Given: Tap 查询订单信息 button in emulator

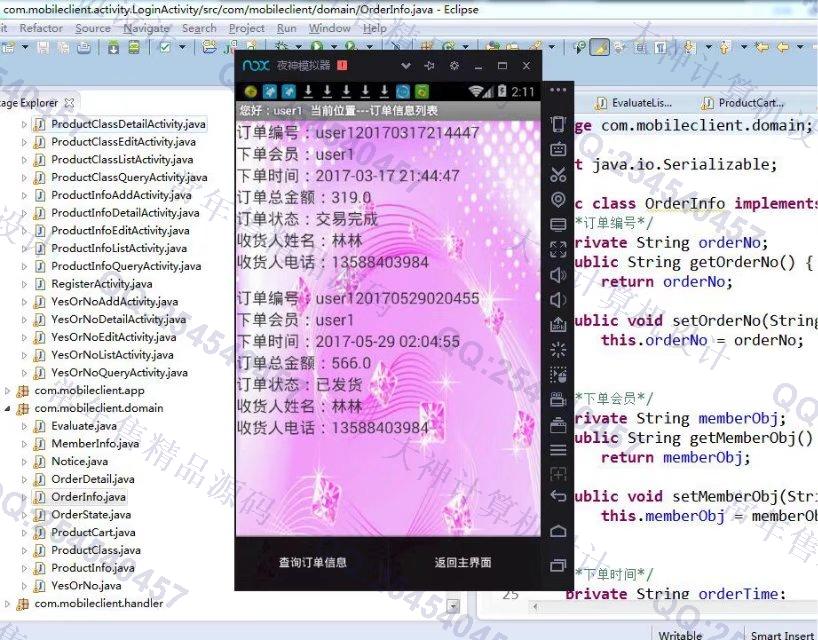Looking at the screenshot, I should 312,562.
